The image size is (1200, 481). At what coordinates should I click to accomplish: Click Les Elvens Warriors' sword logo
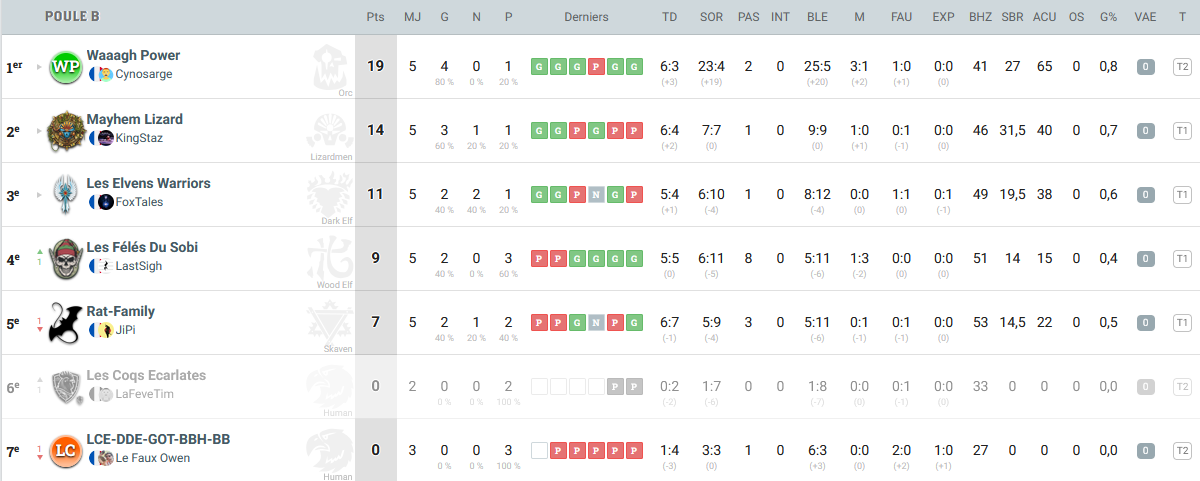(x=65, y=194)
